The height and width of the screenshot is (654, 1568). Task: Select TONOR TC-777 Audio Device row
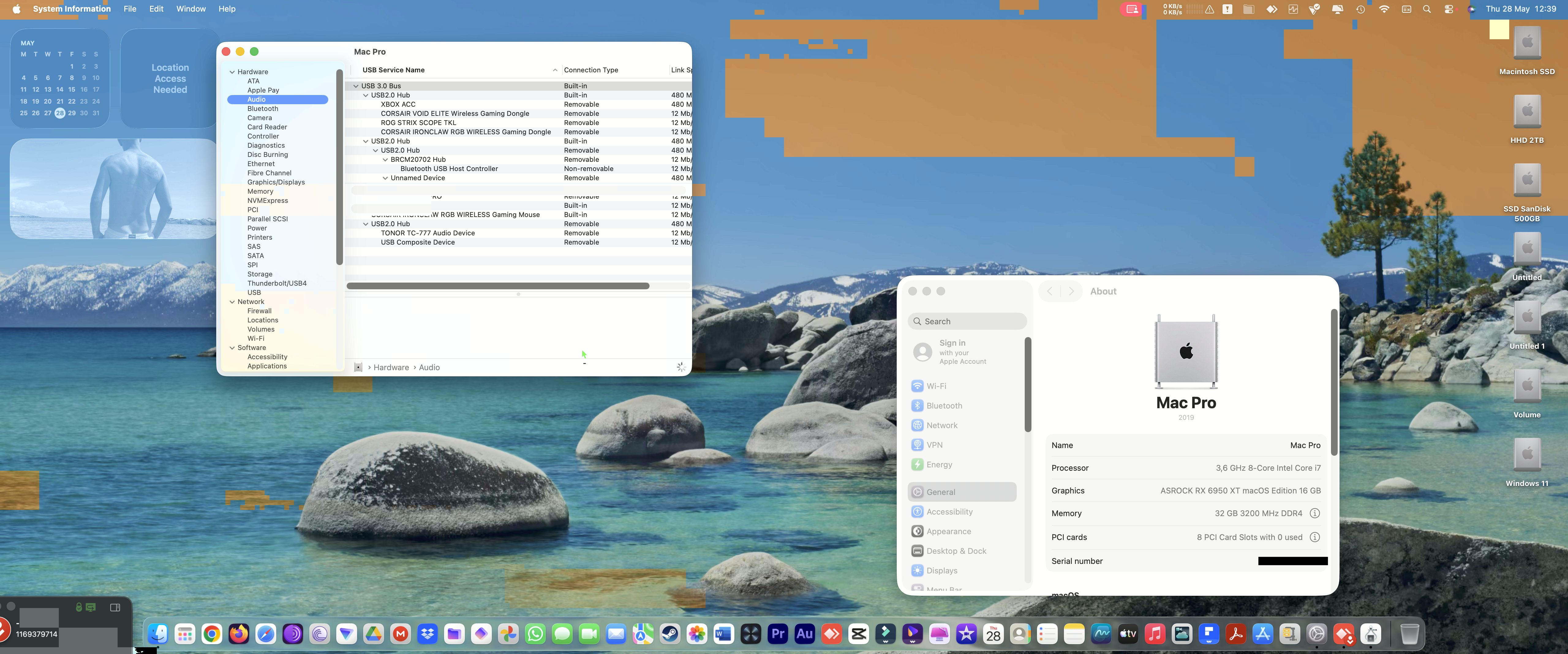518,233
